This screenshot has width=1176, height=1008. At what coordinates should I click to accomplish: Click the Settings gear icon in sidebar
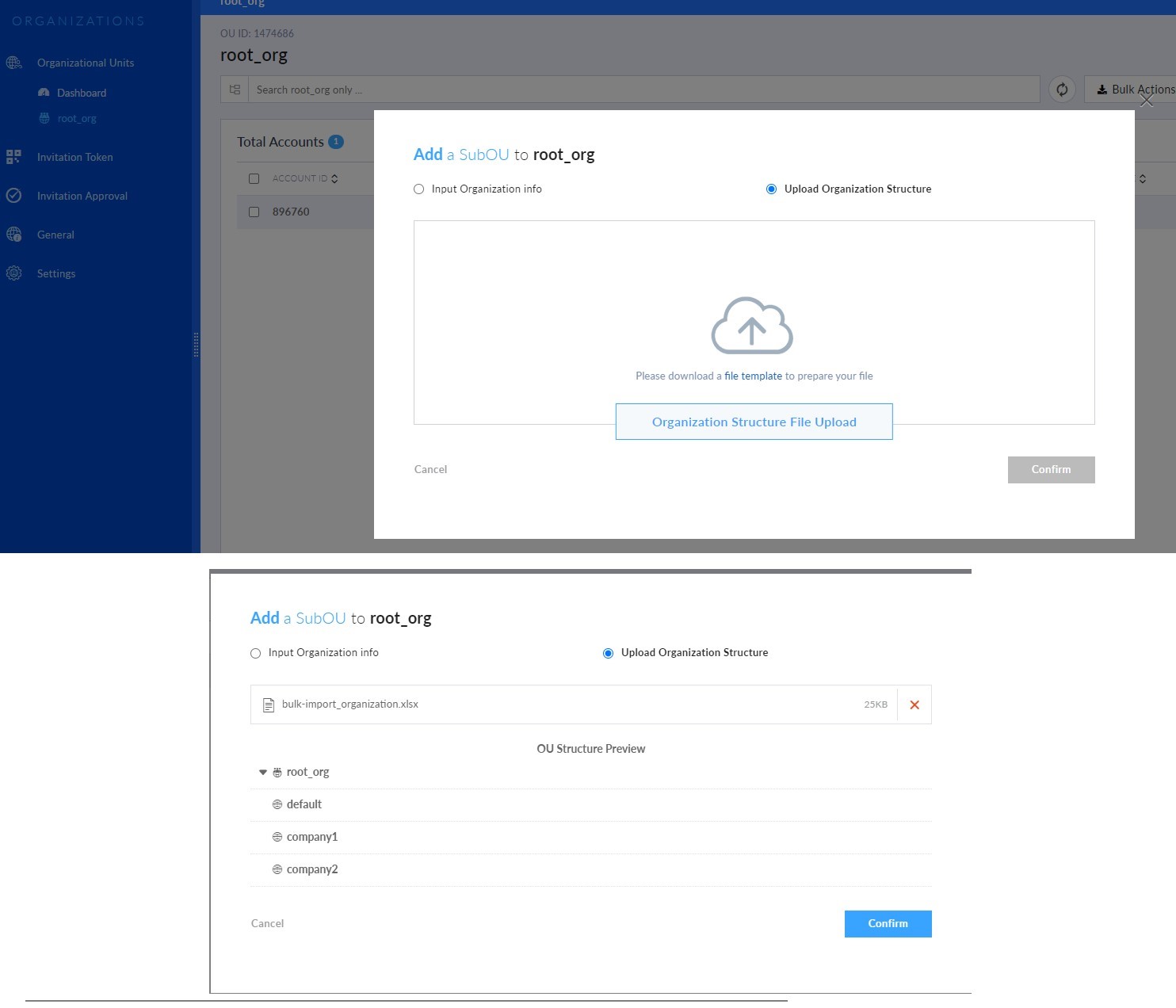coord(13,273)
